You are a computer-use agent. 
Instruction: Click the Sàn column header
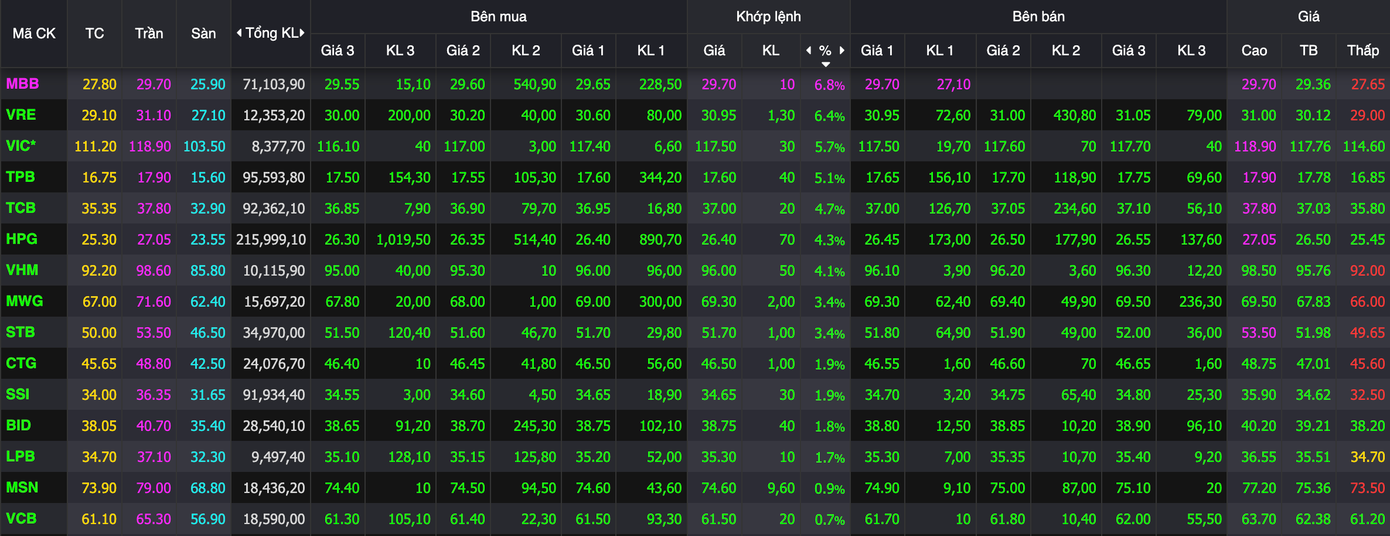(x=203, y=33)
